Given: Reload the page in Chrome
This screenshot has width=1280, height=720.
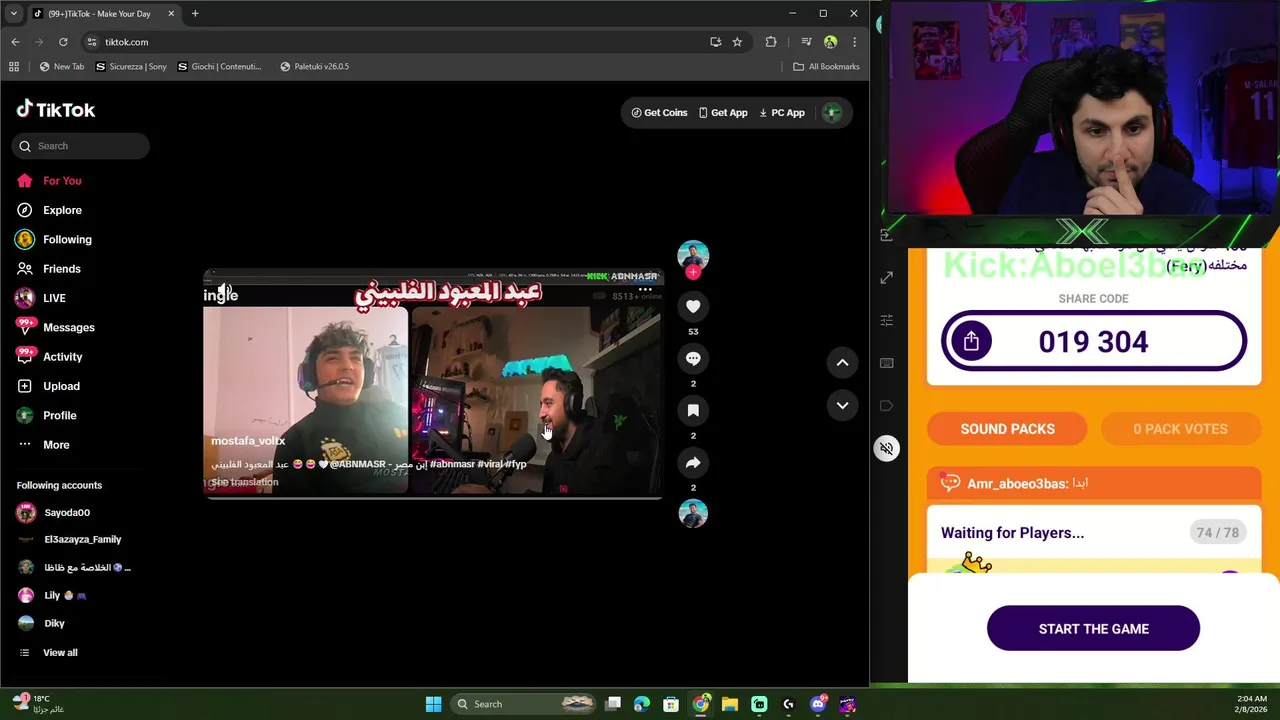Looking at the screenshot, I should click(63, 42).
